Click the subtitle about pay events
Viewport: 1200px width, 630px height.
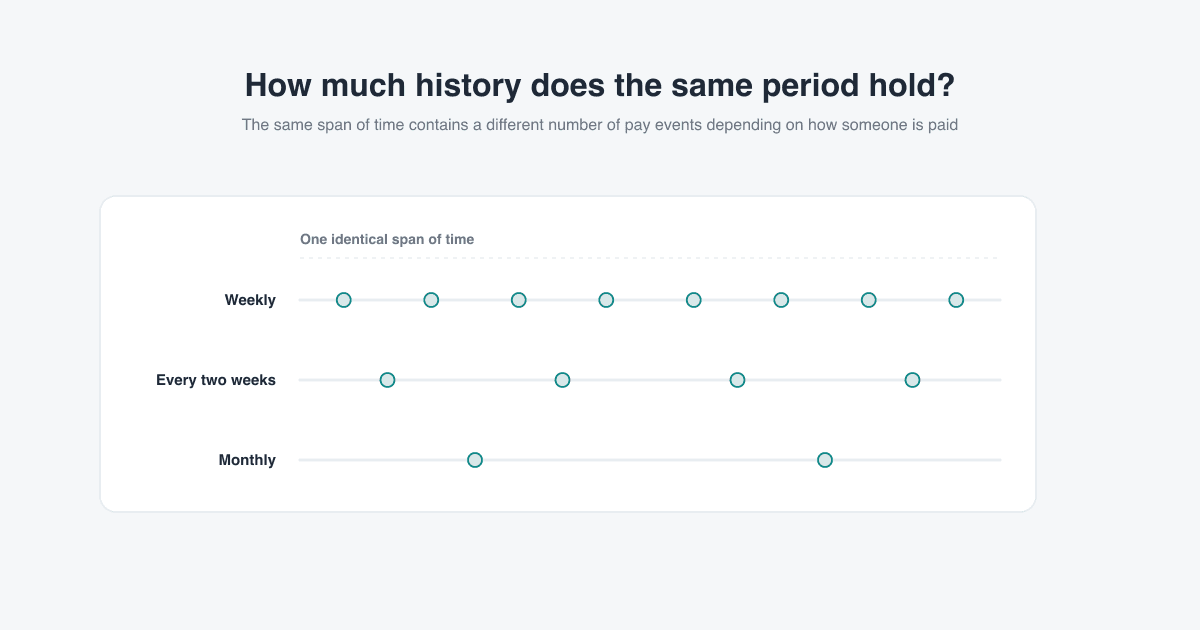pos(600,125)
